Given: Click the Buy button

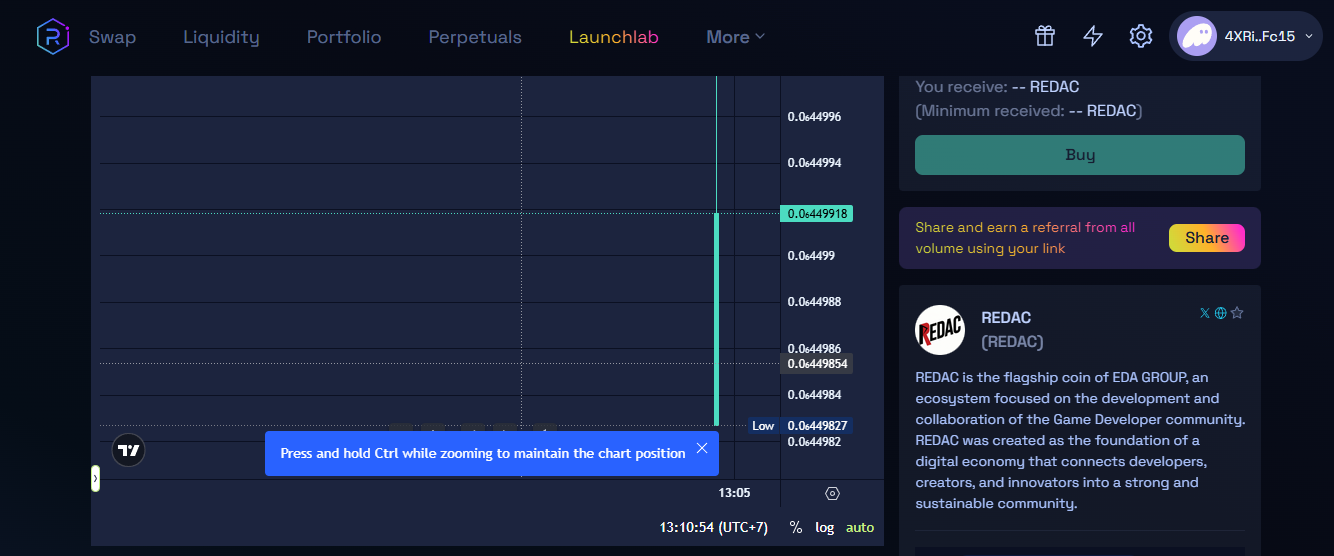Looking at the screenshot, I should coord(1080,155).
